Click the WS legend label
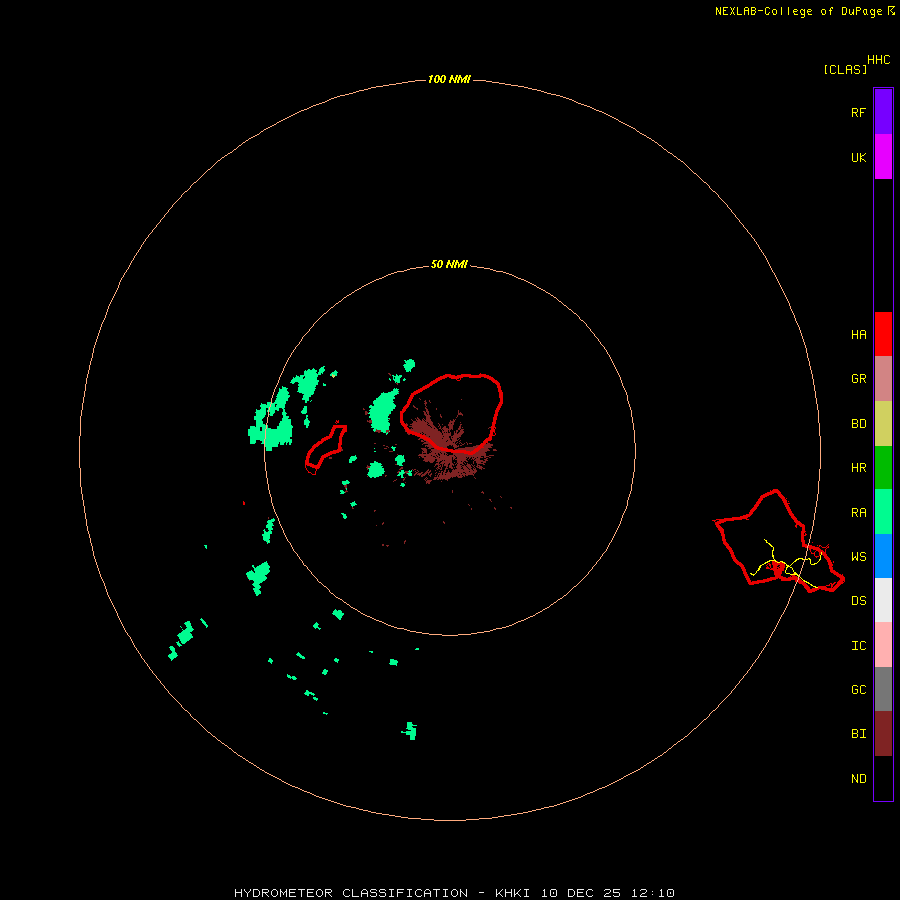 pos(858,557)
